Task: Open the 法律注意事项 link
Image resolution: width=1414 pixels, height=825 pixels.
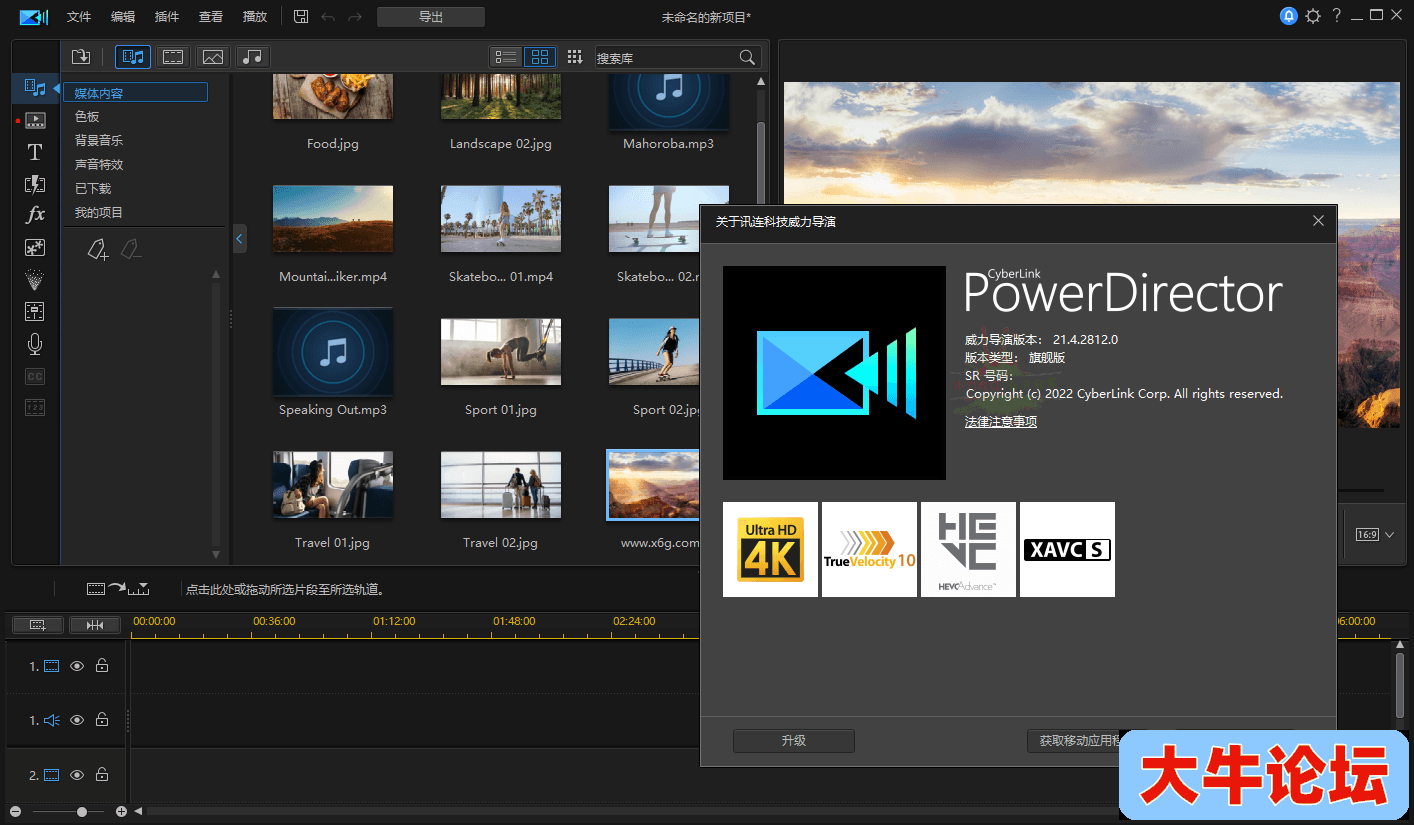Action: point(1001,422)
